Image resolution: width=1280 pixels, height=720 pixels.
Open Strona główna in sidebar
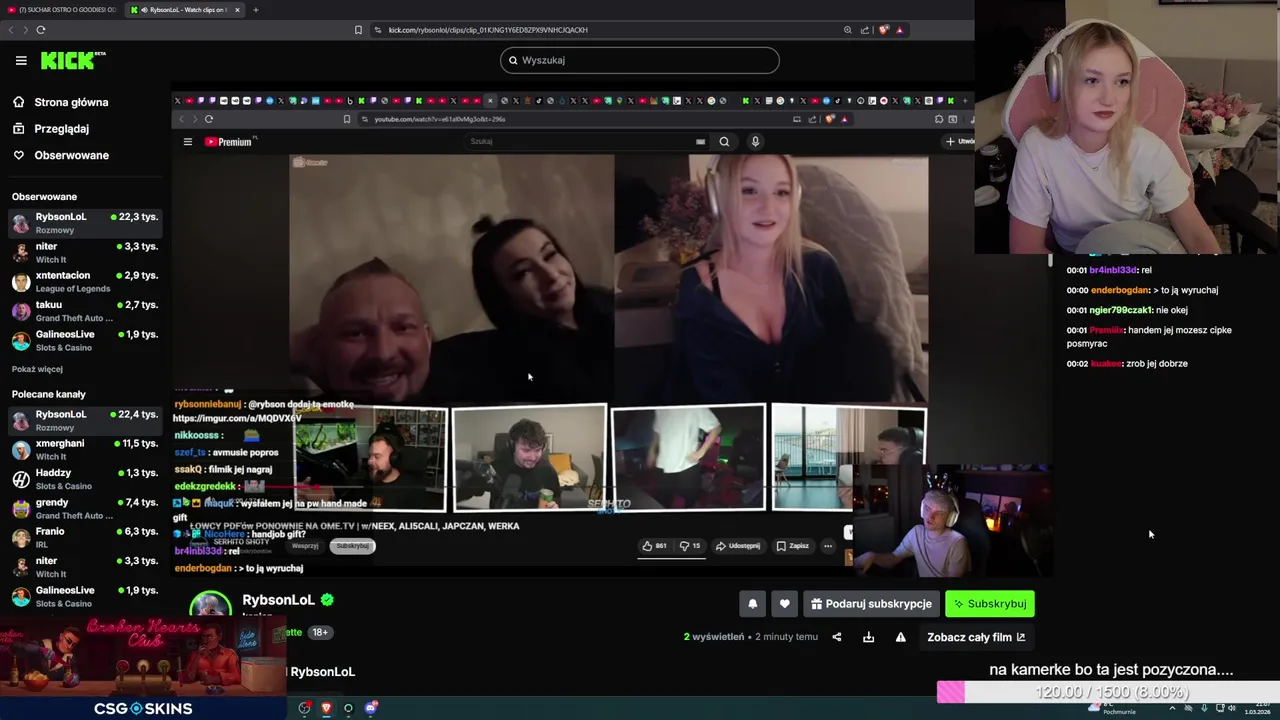(x=60, y=102)
